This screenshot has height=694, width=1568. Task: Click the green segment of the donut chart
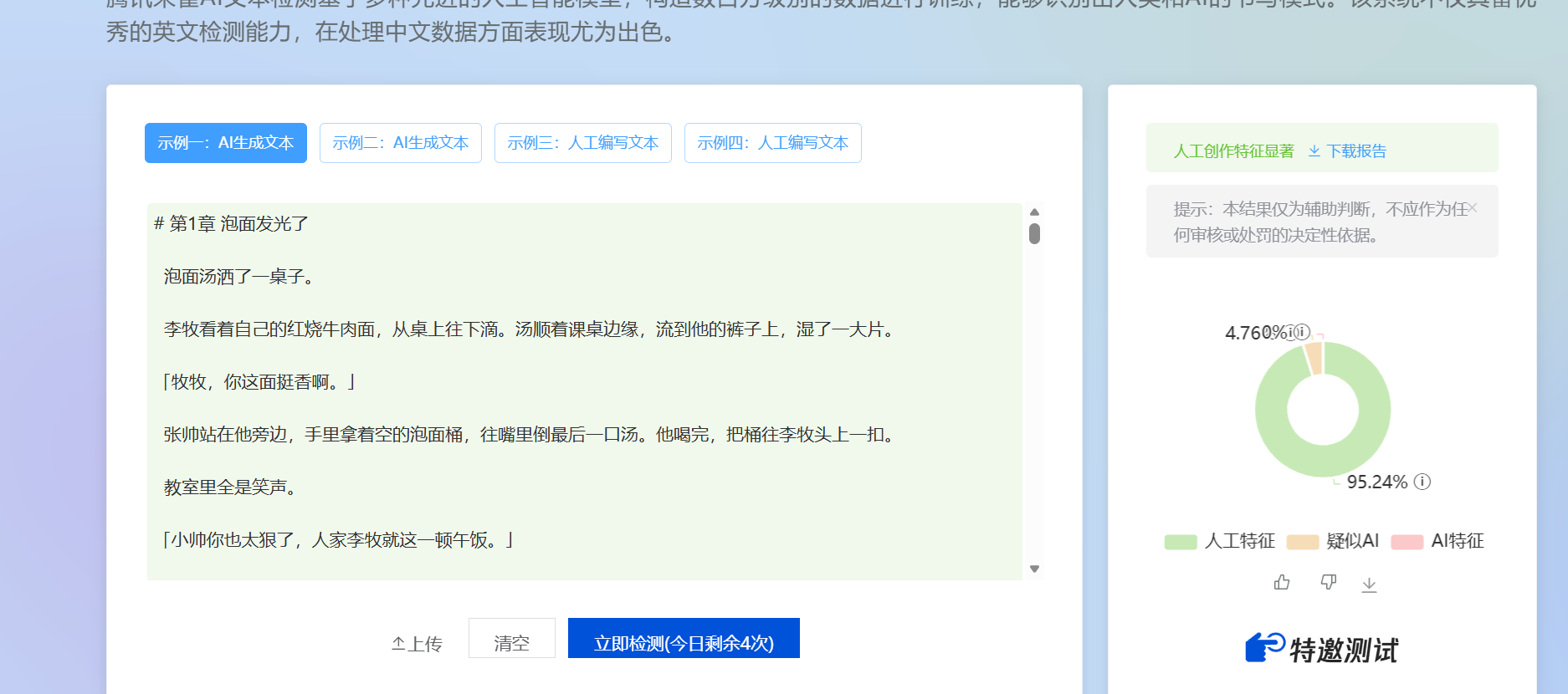[x=1323, y=461]
